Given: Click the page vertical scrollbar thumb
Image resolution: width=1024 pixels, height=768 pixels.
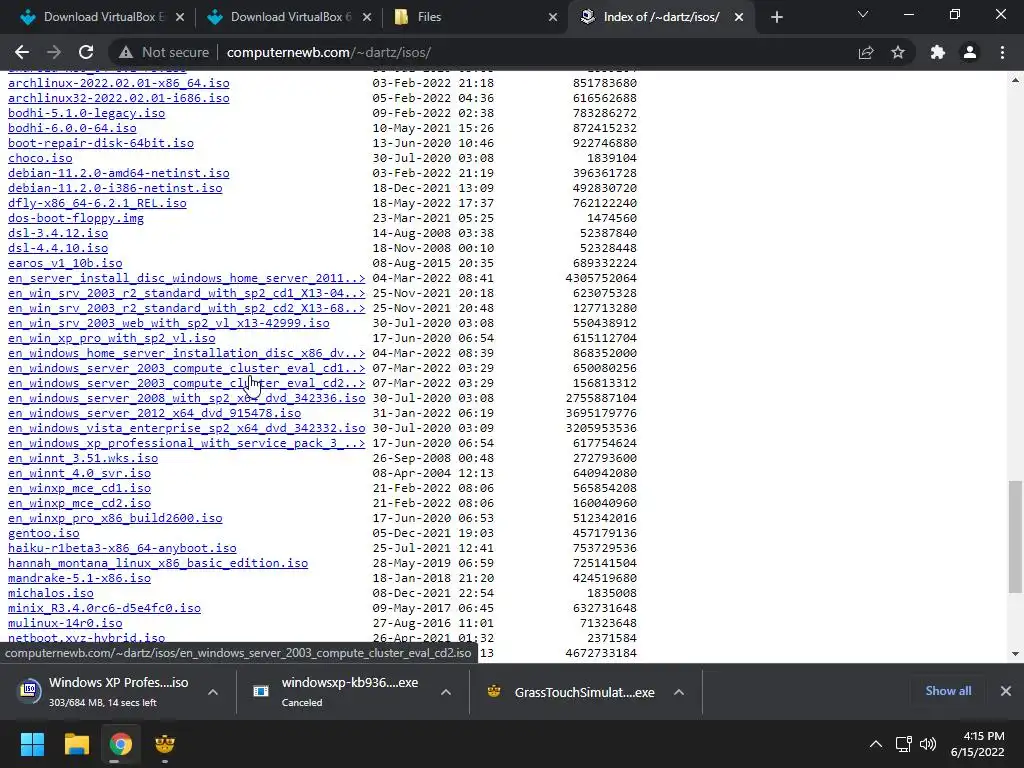Looking at the screenshot, I should (x=1015, y=537).
